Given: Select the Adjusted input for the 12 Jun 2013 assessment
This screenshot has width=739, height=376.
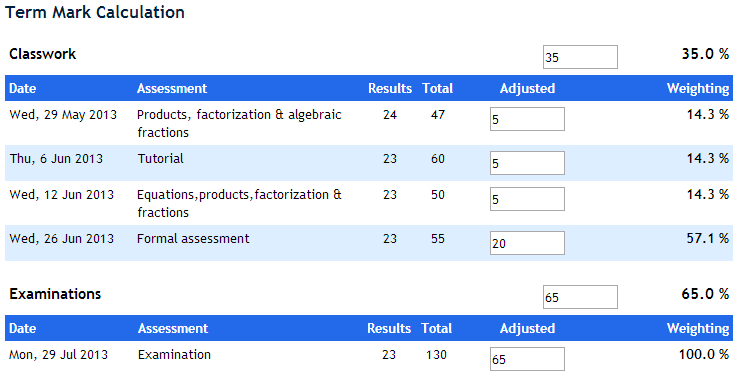Looking at the screenshot, I should [x=527, y=199].
